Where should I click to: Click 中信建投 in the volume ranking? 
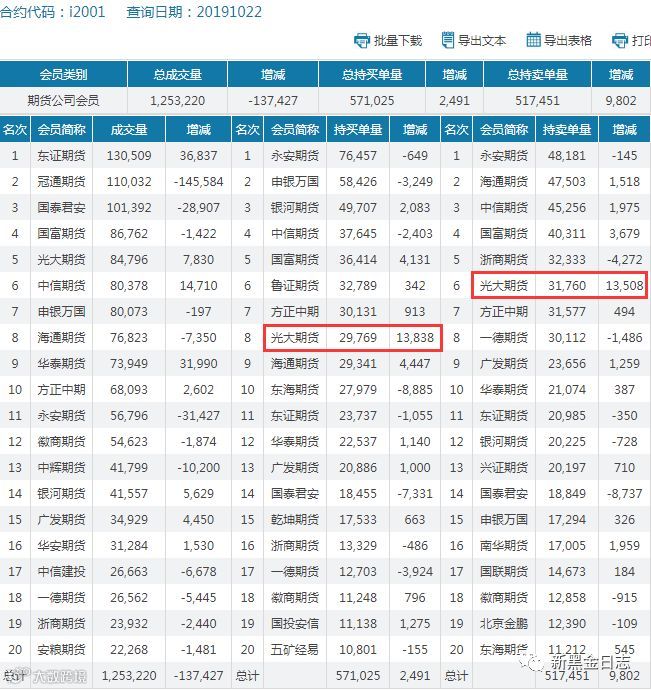[x=61, y=571]
